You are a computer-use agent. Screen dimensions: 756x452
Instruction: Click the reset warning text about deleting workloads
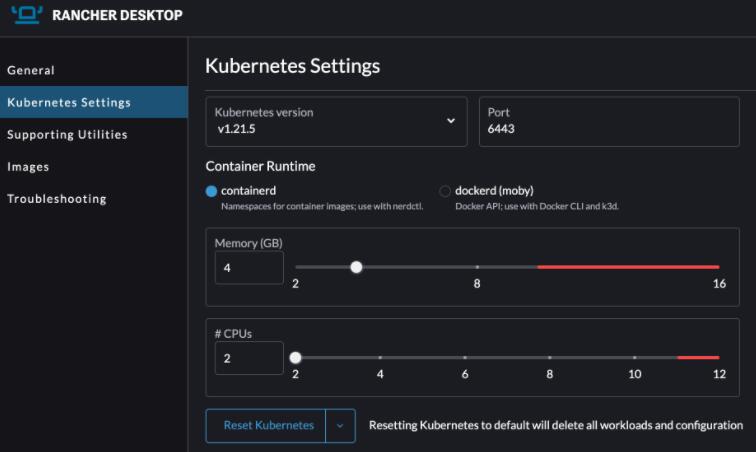point(556,425)
